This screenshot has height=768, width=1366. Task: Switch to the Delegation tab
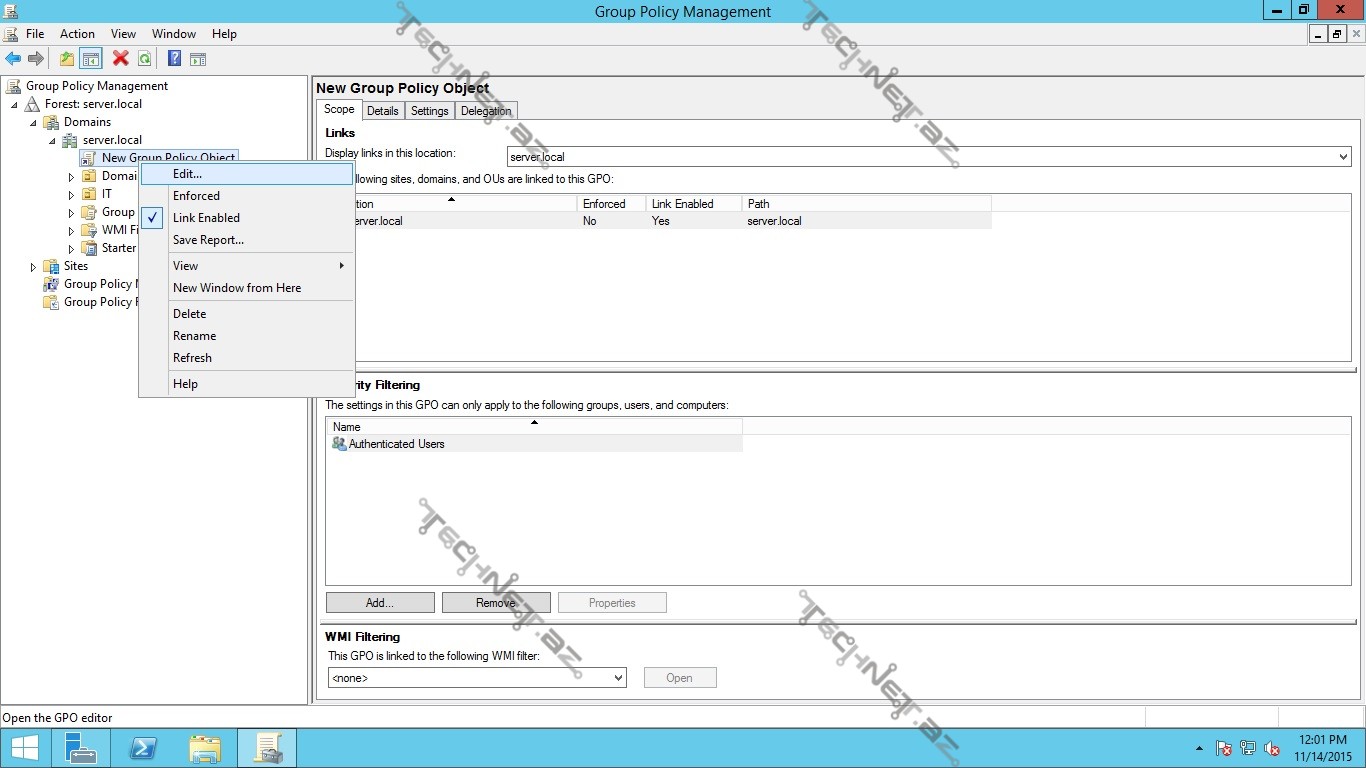coord(486,111)
